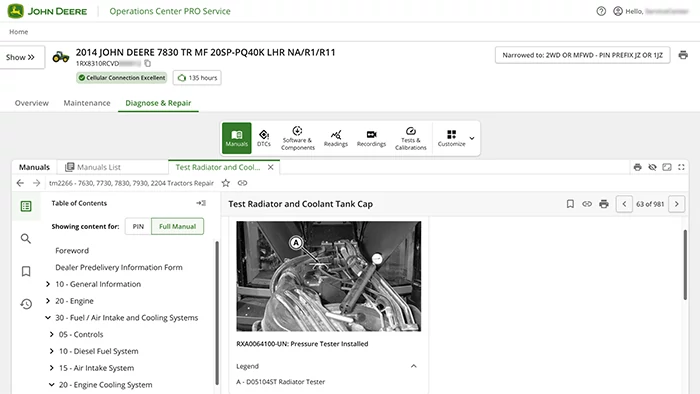Click the search icon in manual sidebar

click(x=26, y=239)
